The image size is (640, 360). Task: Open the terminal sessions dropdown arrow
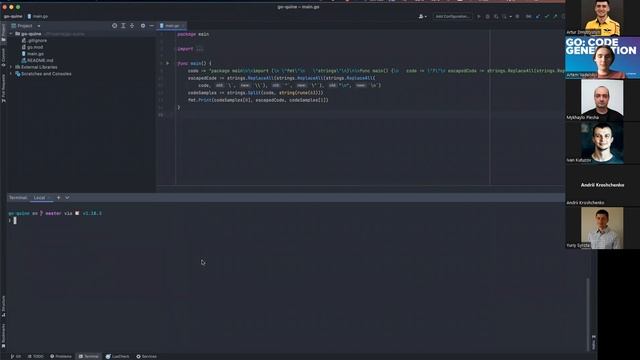pyautogui.click(x=67, y=198)
